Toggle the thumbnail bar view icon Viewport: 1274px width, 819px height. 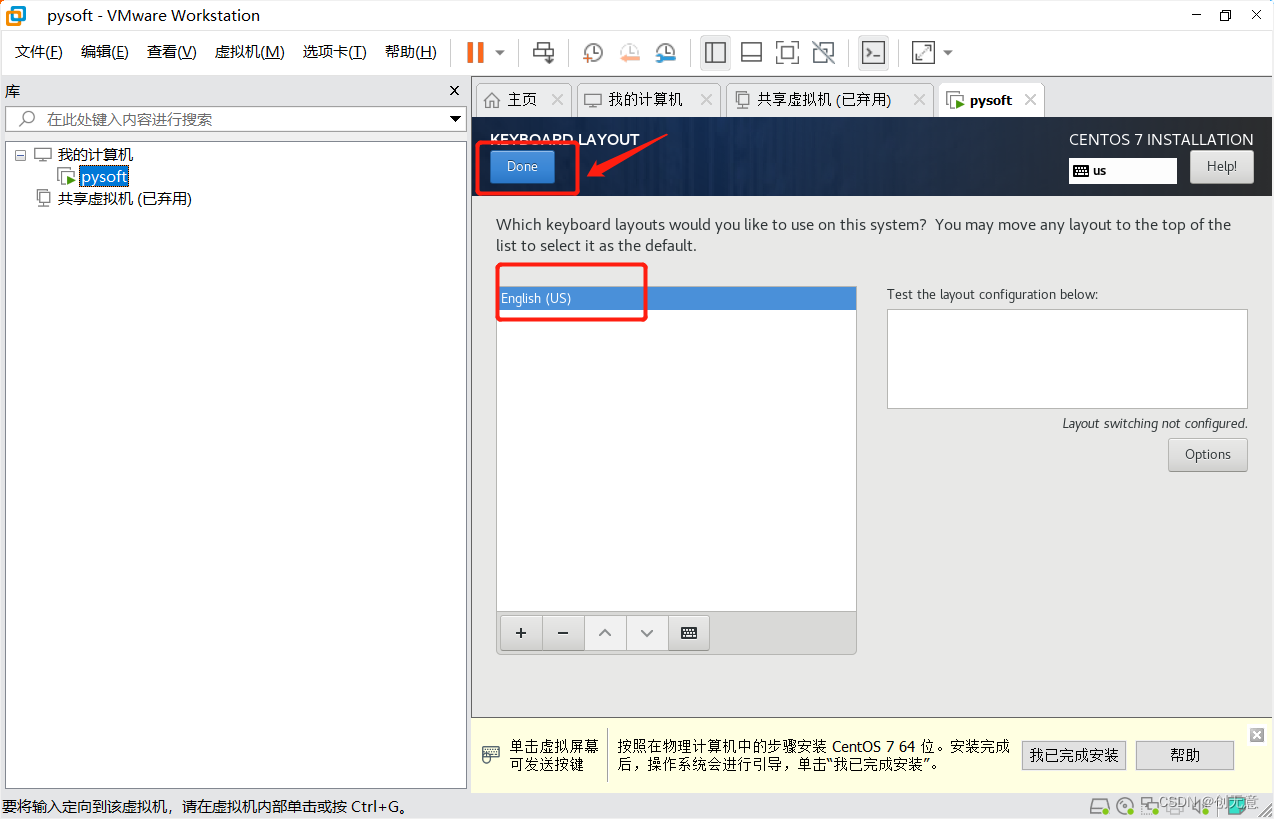751,52
